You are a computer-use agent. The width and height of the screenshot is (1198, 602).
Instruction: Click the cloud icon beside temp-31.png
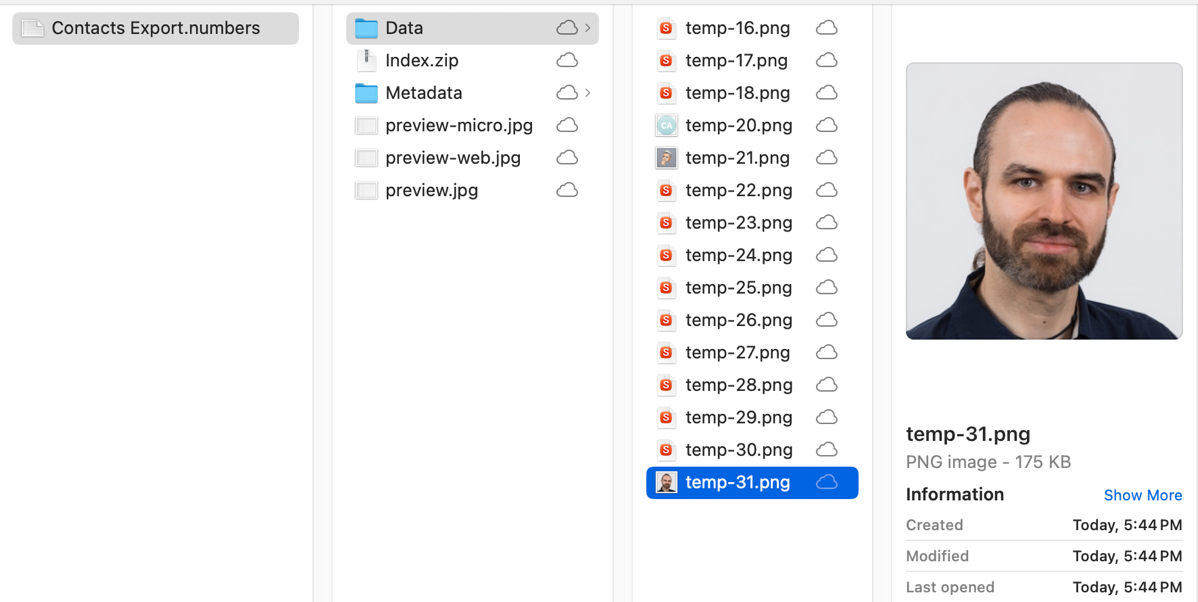826,482
